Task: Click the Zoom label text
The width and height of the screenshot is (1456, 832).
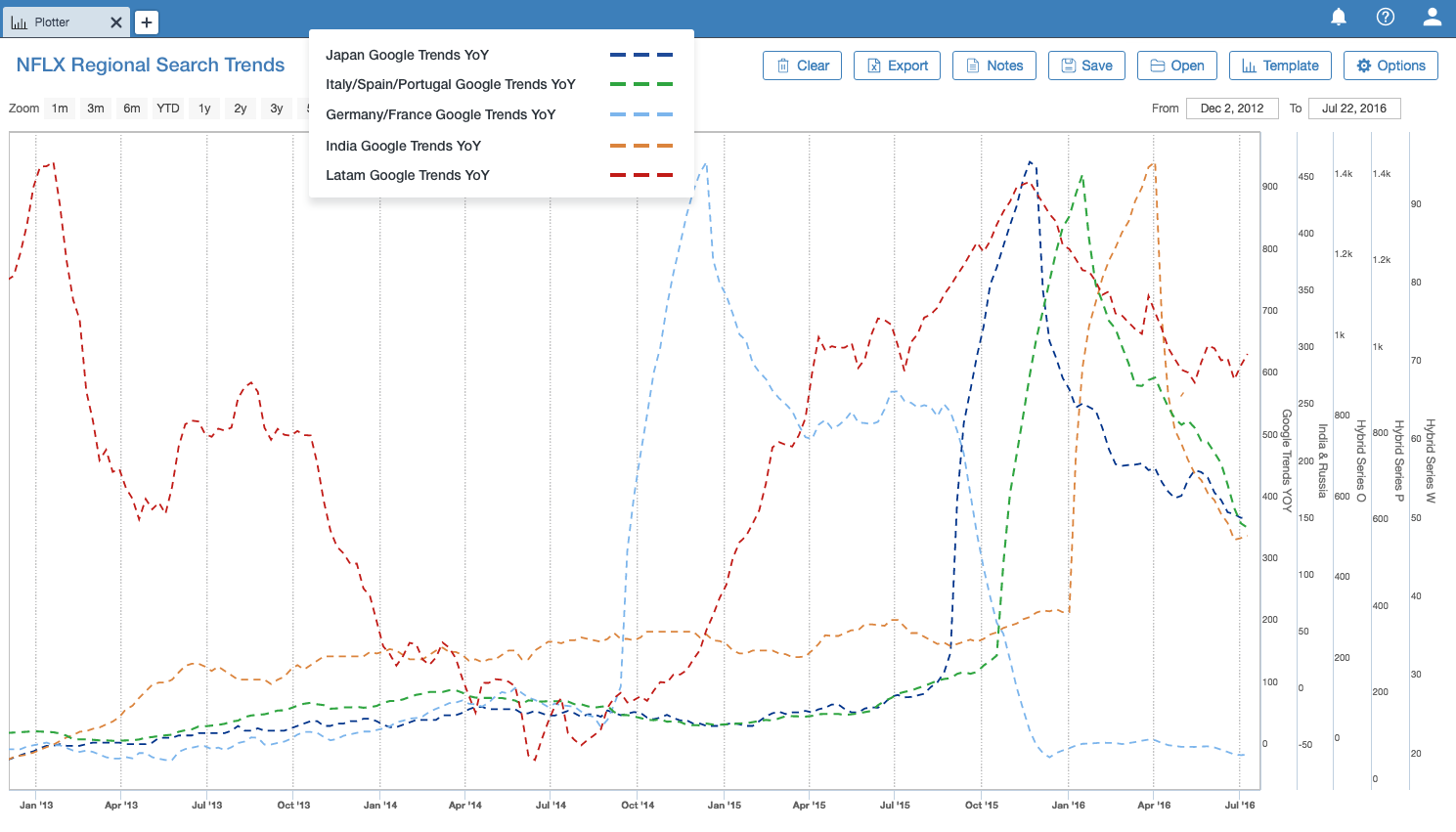Action: (23, 109)
